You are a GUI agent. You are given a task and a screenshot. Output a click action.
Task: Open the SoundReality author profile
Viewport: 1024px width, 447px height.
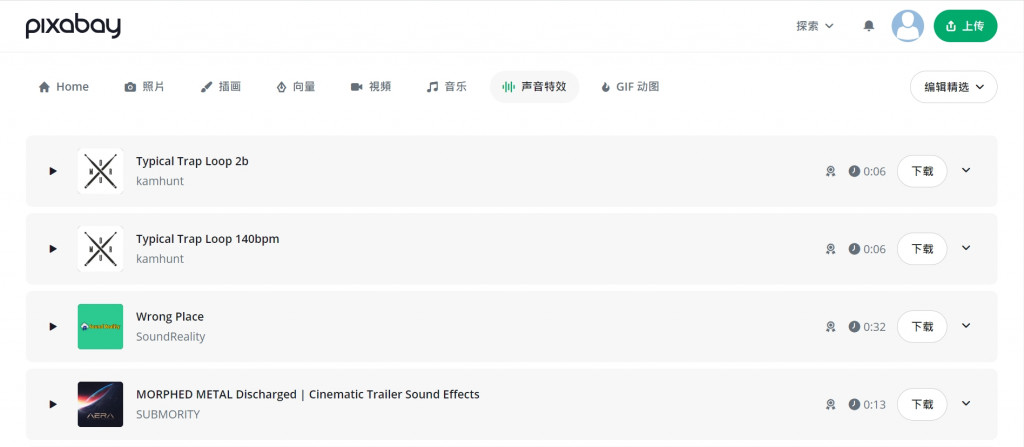(x=170, y=337)
